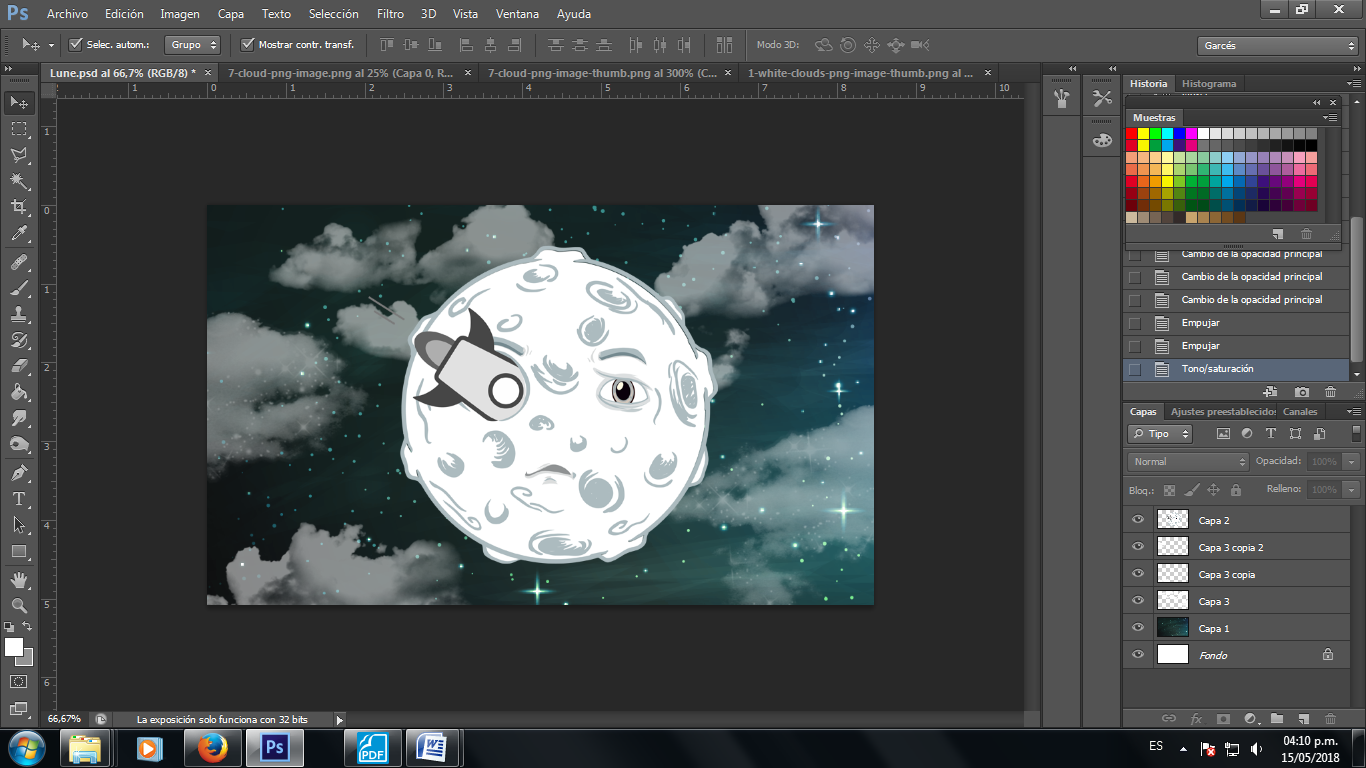The width and height of the screenshot is (1366, 768).
Task: Open Word from taskbar
Action: pyautogui.click(x=432, y=747)
